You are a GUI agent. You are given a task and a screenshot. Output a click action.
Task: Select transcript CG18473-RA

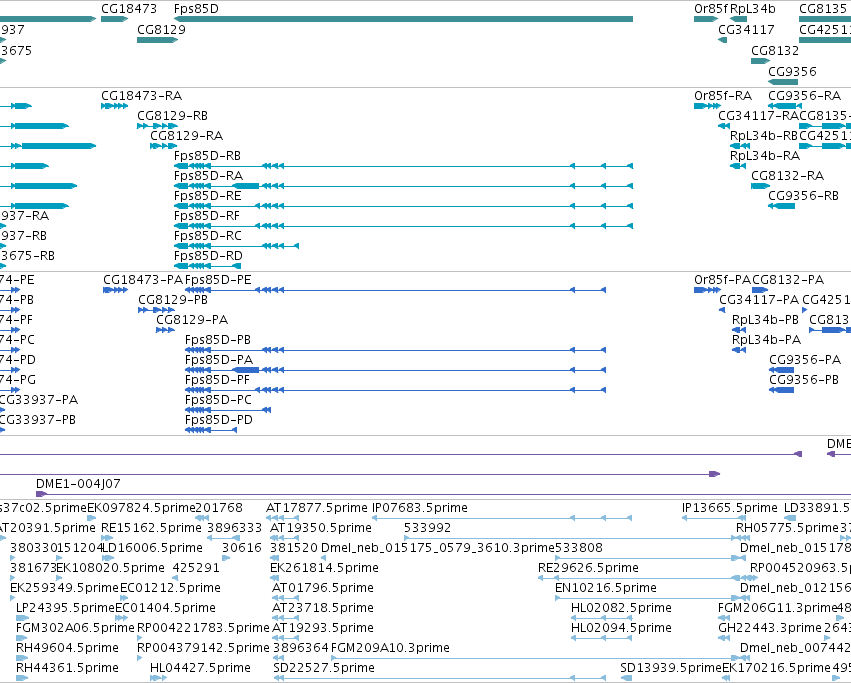tap(142, 96)
